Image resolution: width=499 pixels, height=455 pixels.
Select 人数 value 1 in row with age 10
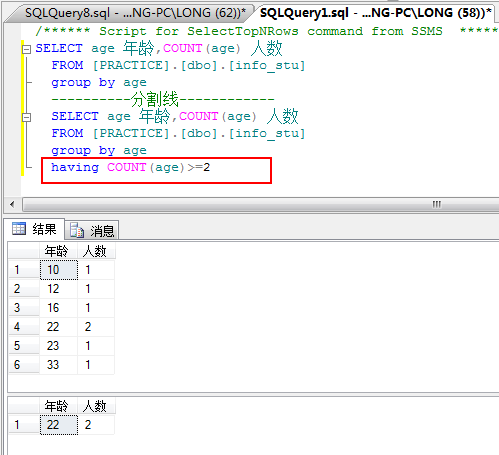[96, 270]
